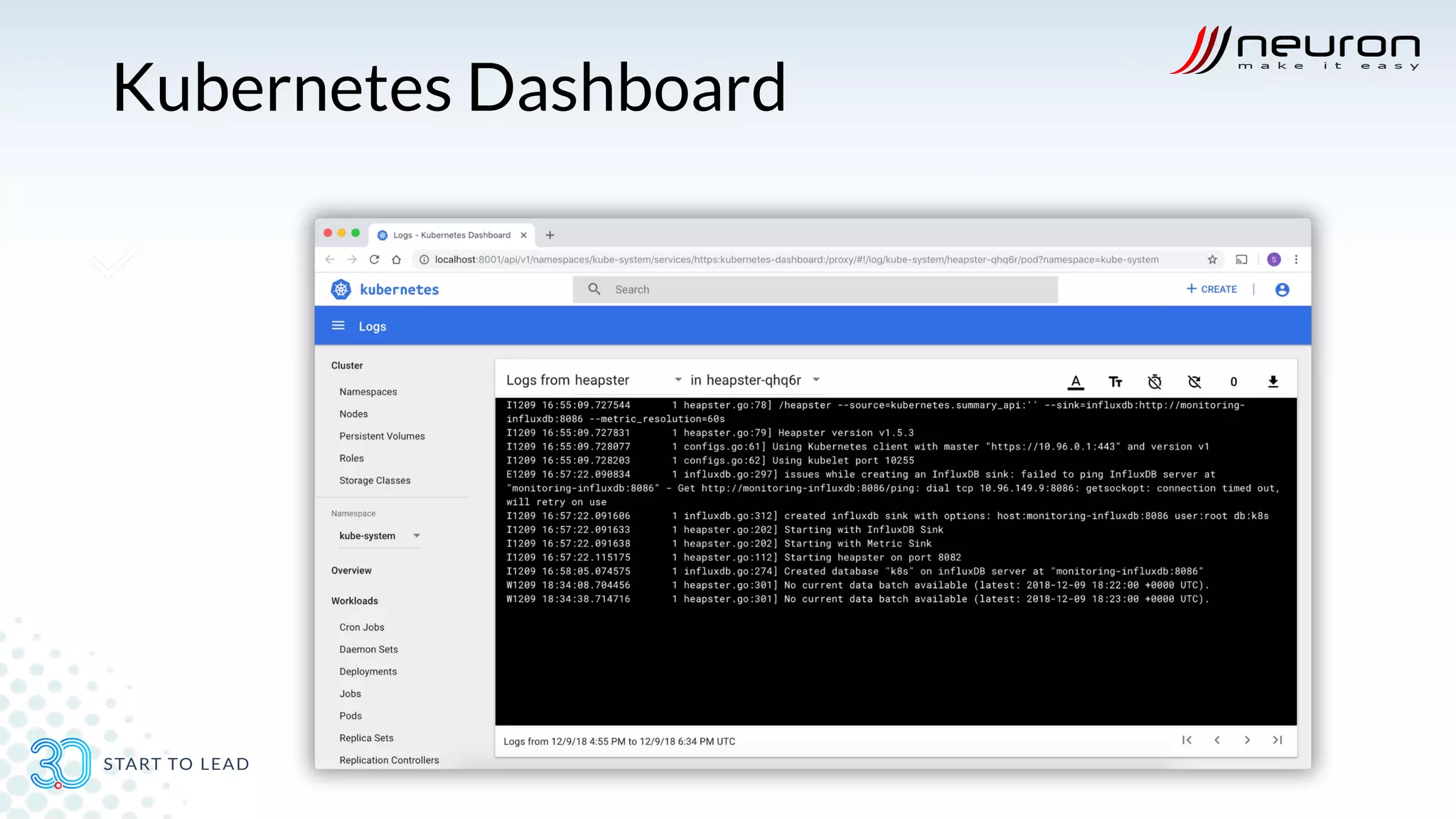The image size is (1456, 819).
Task: Click the browser back arrow
Action: pos(330,259)
